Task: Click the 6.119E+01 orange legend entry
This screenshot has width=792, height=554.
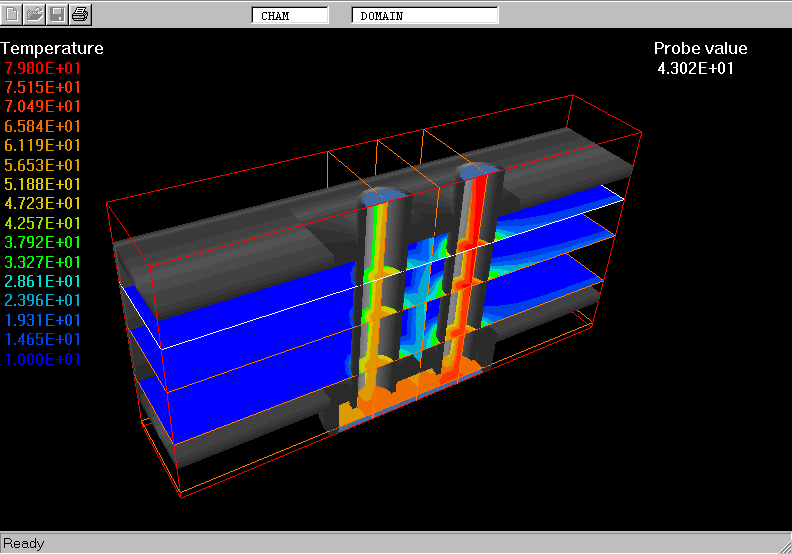Action: click(43, 145)
